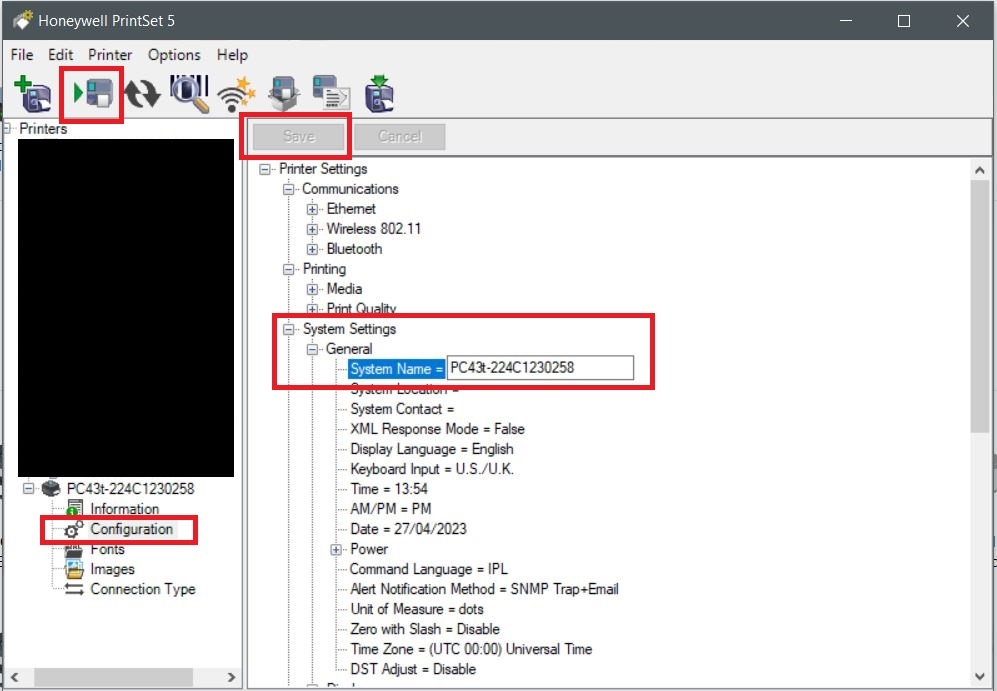
Task: Open the File menu
Action: [x=22, y=55]
